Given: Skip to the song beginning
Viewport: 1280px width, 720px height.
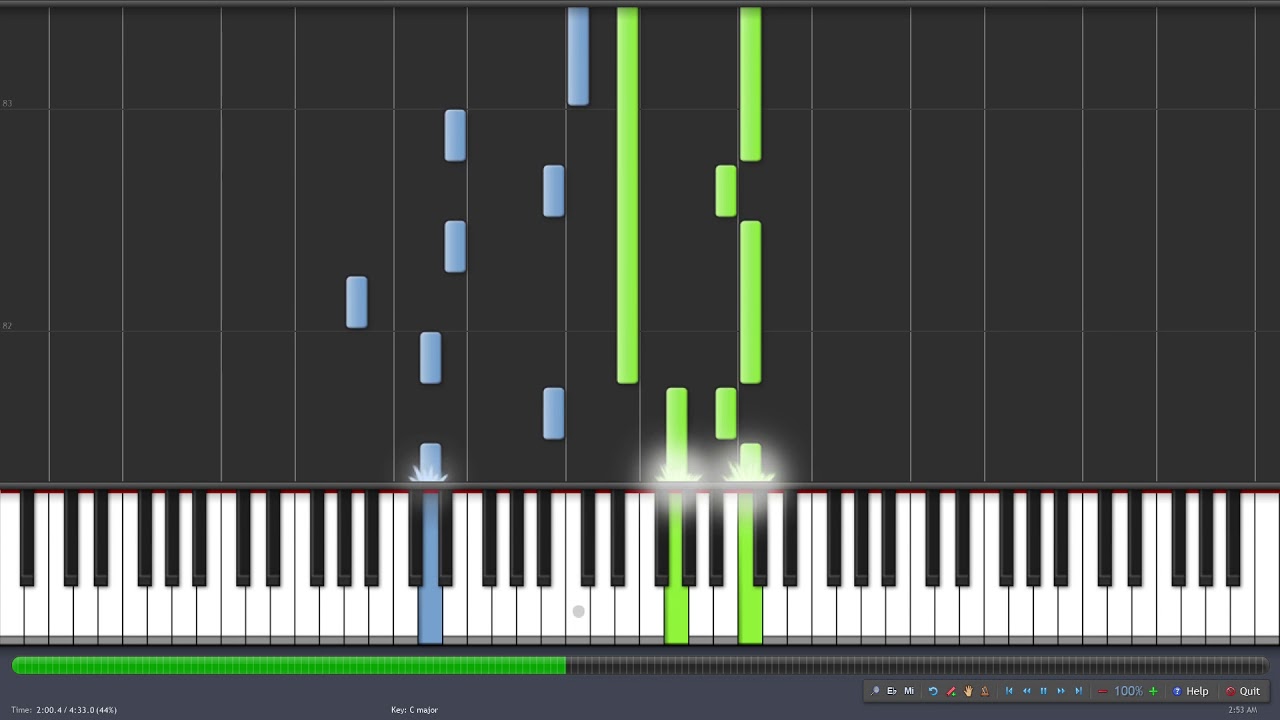Looking at the screenshot, I should pyautogui.click(x=1009, y=691).
